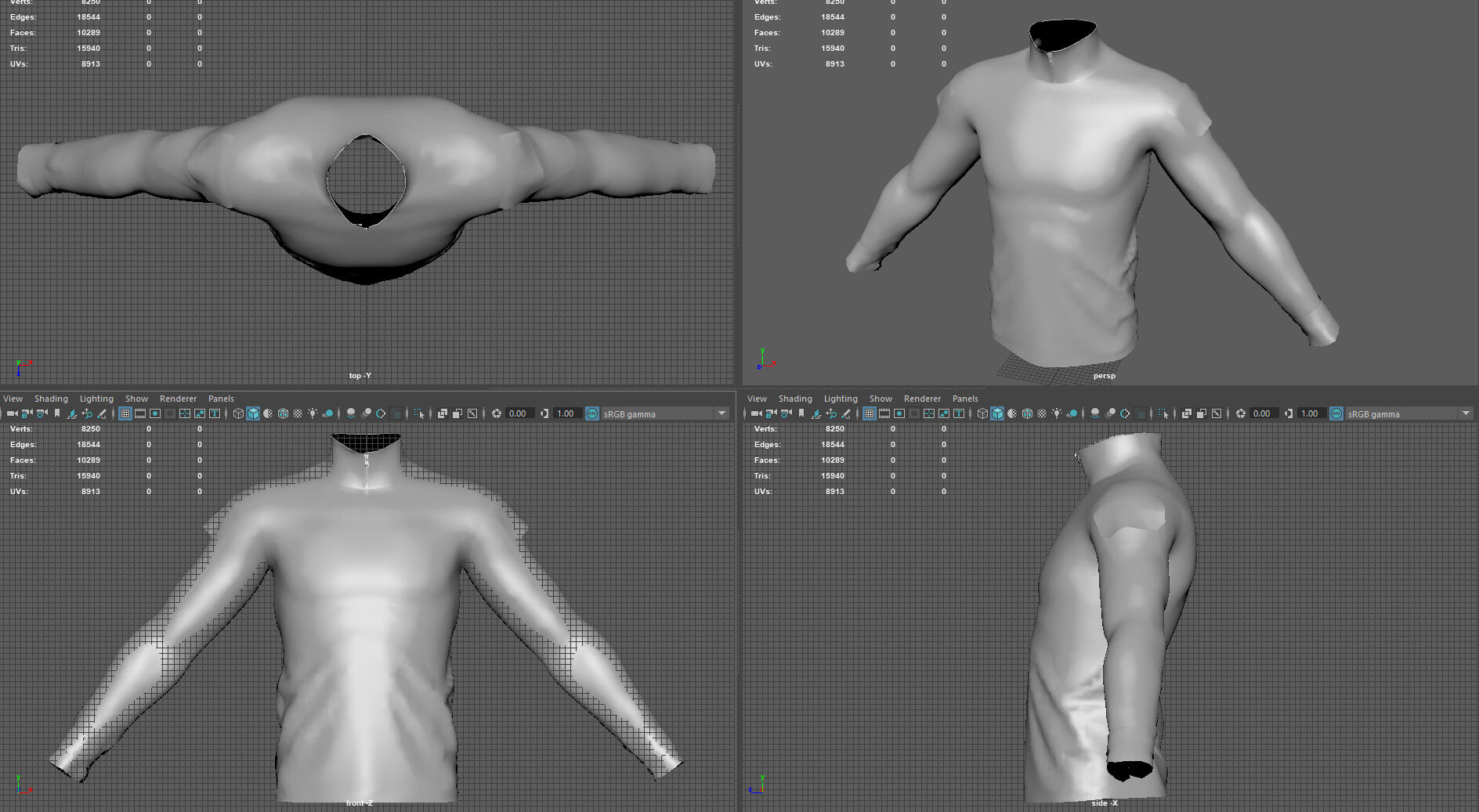The height and width of the screenshot is (812, 1479).
Task: Open Renderer menu in front view panel
Action: (x=178, y=399)
